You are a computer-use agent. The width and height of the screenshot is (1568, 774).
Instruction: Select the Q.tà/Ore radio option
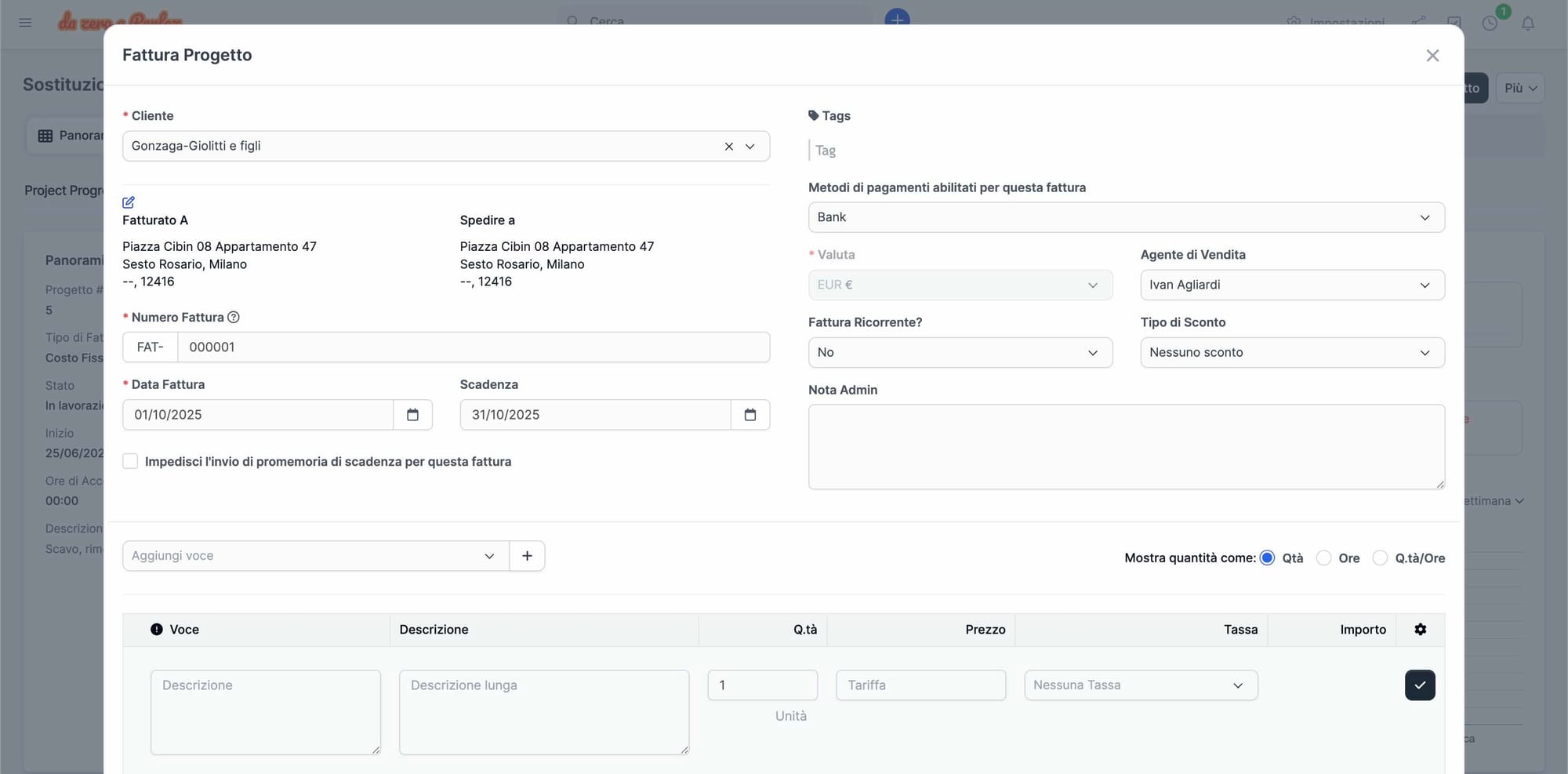[x=1380, y=558]
